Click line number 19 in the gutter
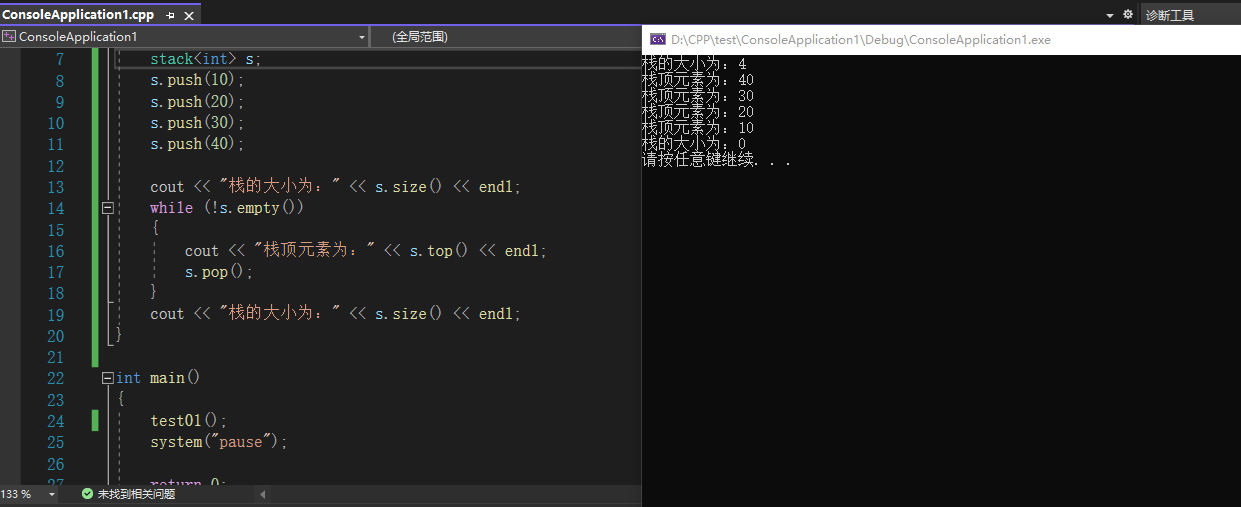 [x=55, y=314]
